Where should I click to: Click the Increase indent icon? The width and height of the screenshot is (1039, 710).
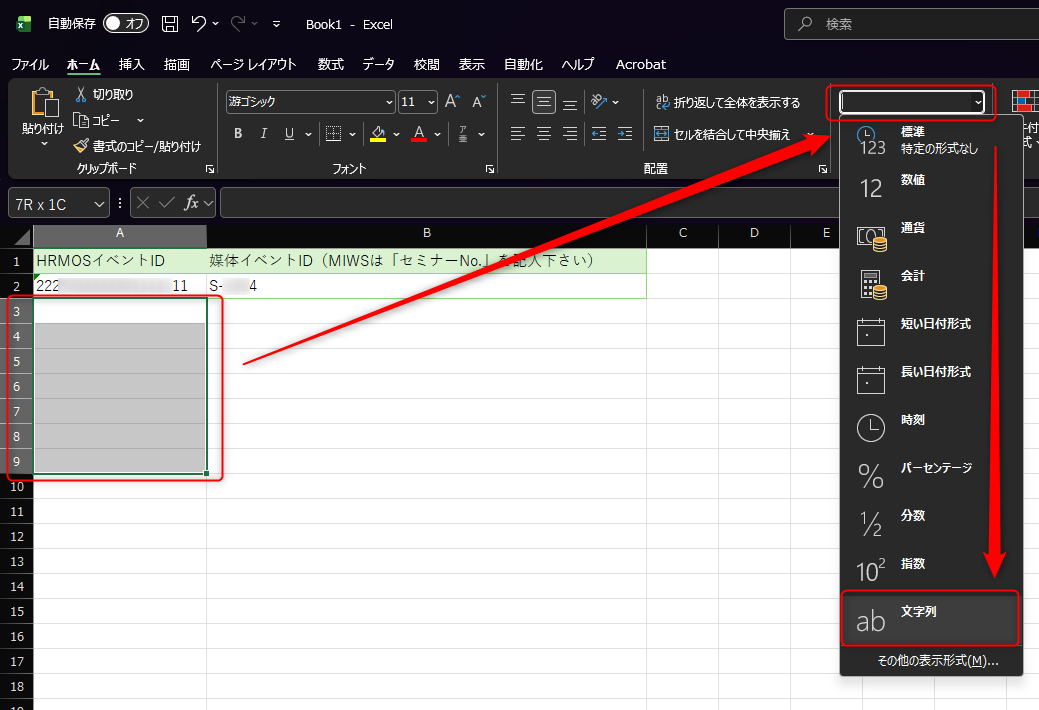[624, 134]
